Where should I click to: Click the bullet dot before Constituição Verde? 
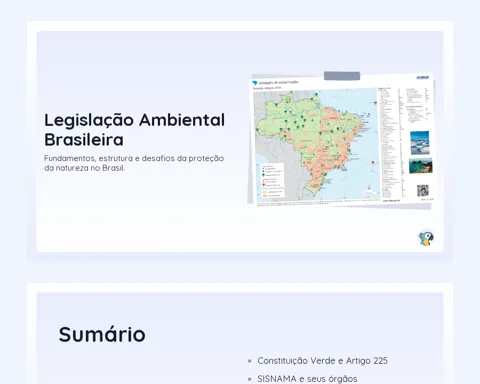250,361
